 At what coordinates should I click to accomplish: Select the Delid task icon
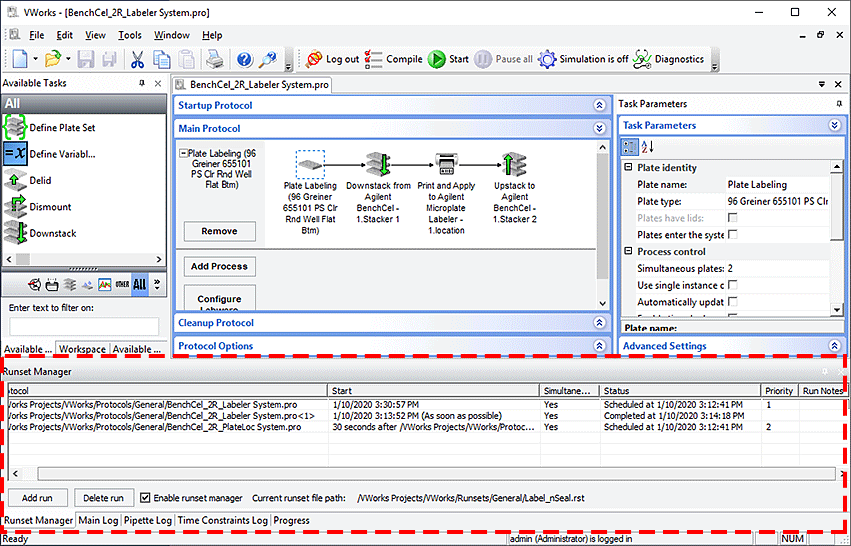point(15,180)
